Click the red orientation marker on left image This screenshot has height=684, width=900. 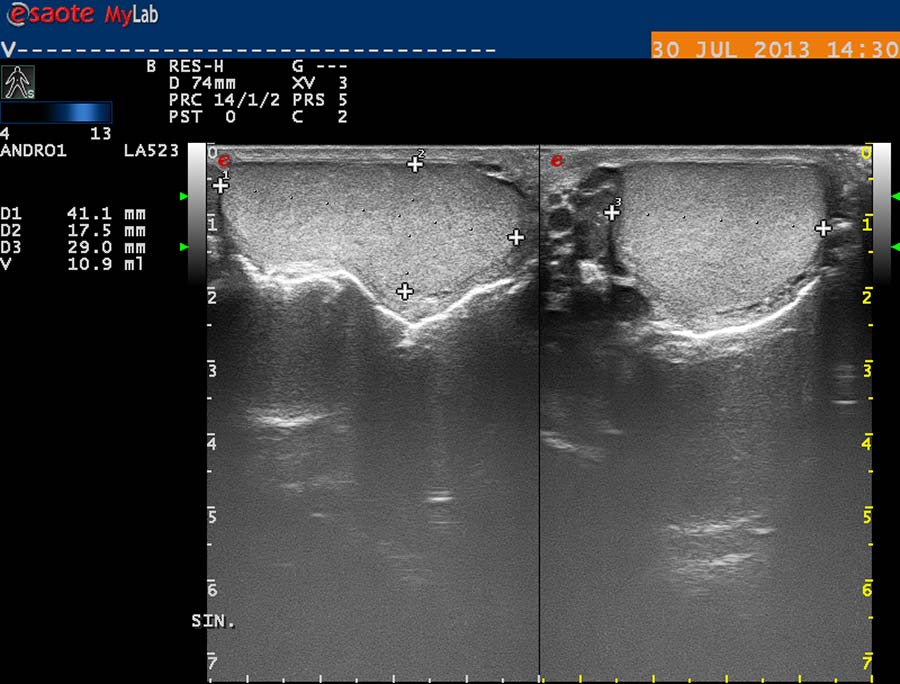(x=224, y=160)
